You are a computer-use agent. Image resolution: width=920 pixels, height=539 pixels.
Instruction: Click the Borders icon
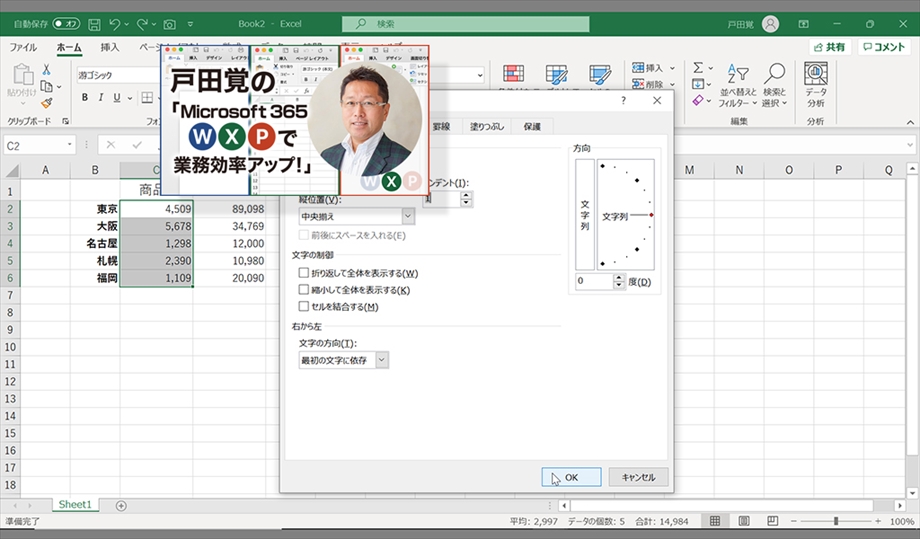tap(147, 97)
